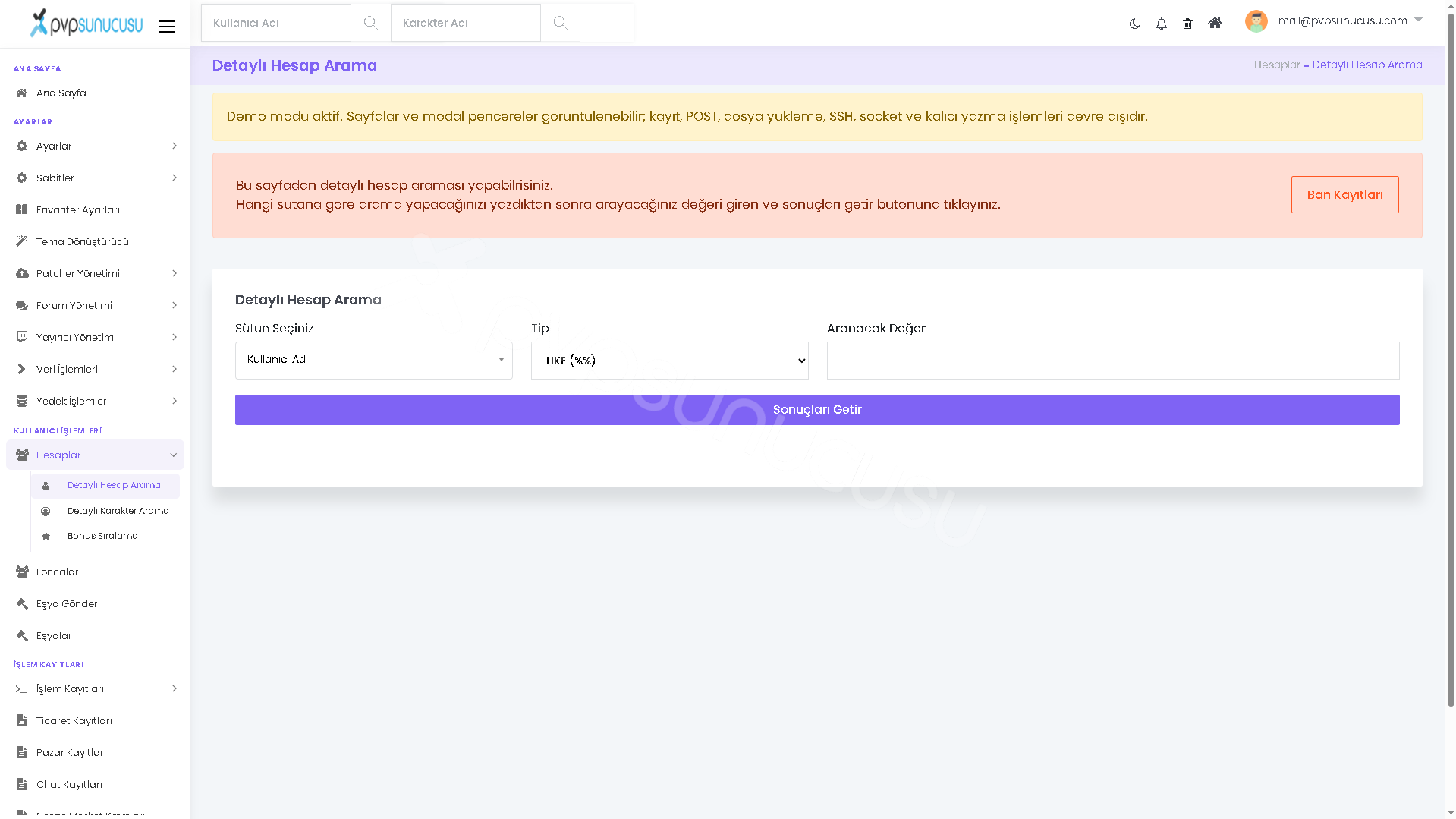Click the user avatar icon
Viewport: 1456px width, 819px height.
click(1256, 21)
